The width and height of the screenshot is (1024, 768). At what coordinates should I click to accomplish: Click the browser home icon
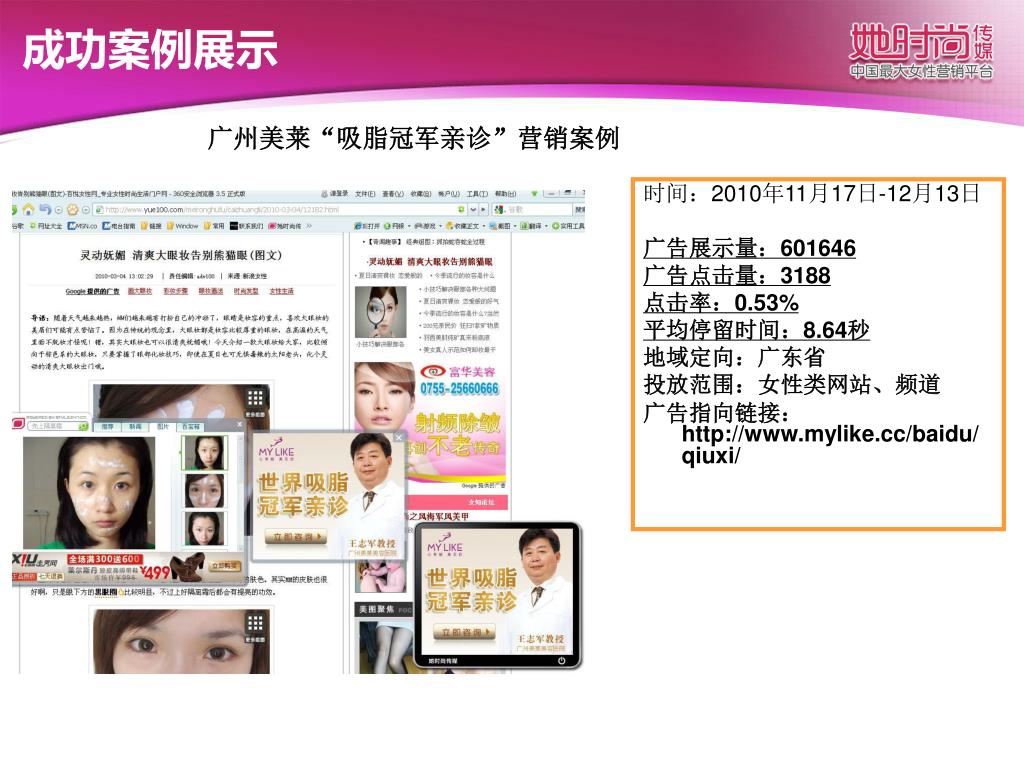tap(28, 210)
